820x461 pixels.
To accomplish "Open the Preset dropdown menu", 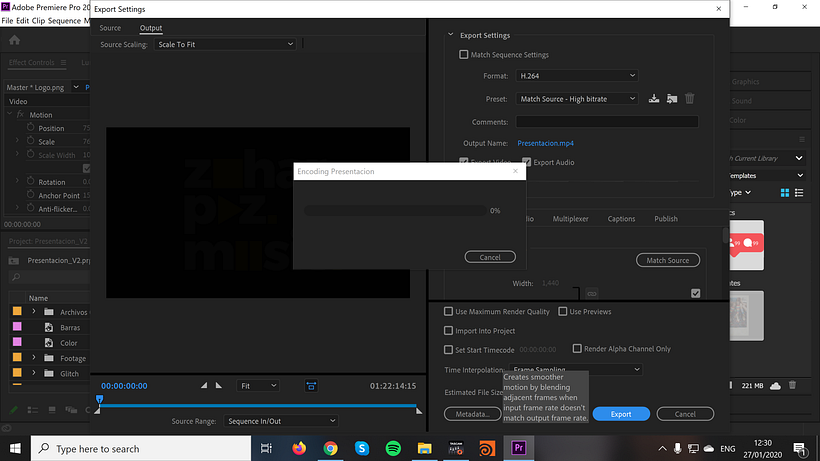I will click(x=577, y=99).
